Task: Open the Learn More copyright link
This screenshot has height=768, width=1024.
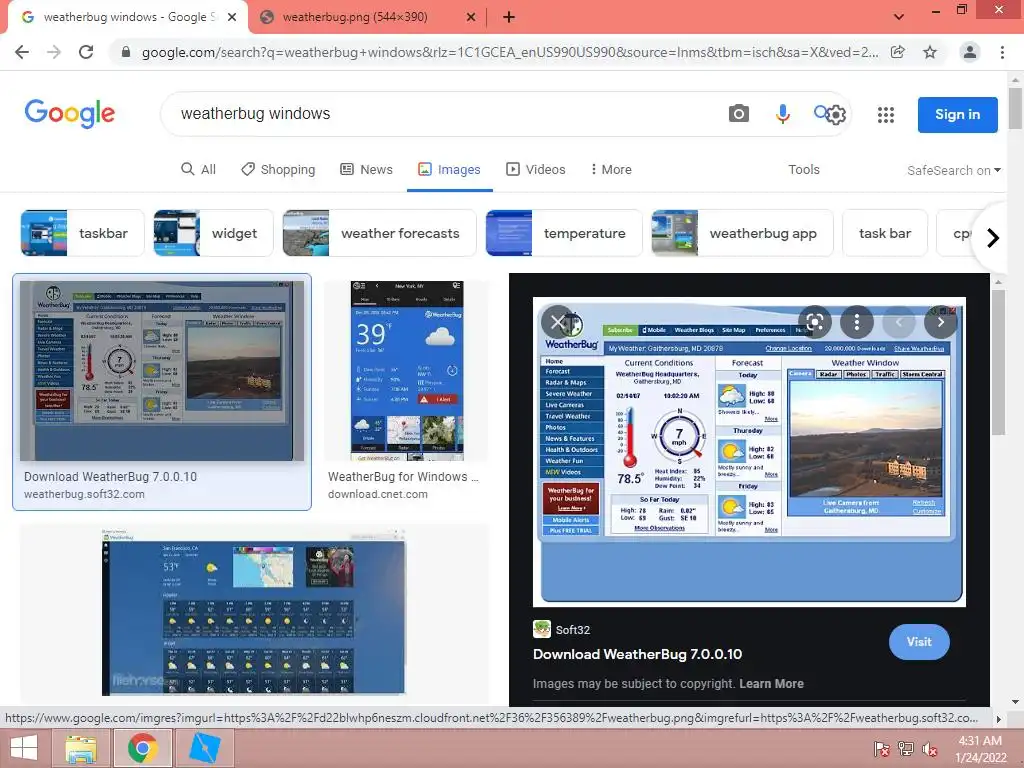Action: pyautogui.click(x=771, y=684)
